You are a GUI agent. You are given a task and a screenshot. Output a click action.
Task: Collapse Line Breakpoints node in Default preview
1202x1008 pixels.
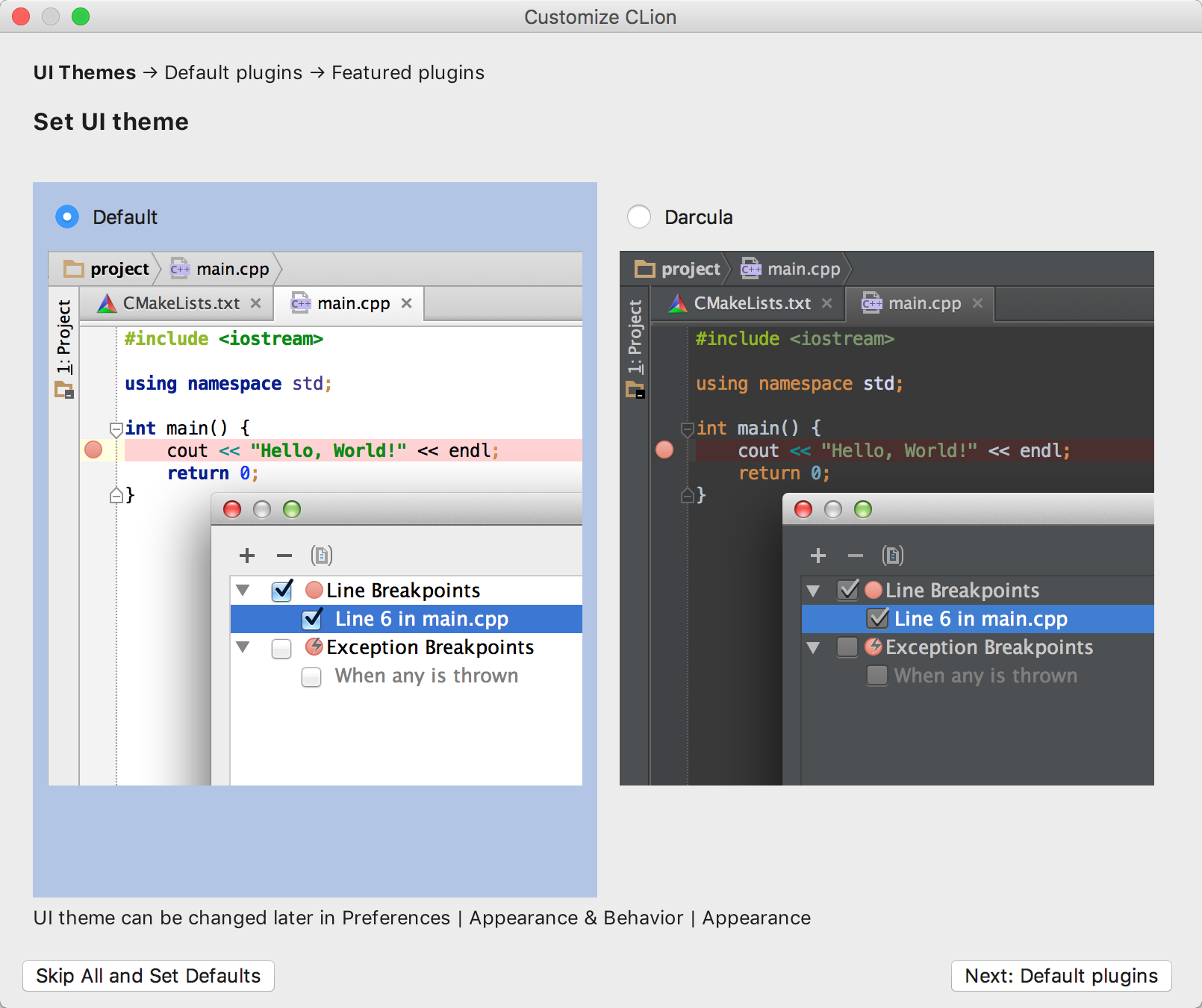(x=243, y=590)
